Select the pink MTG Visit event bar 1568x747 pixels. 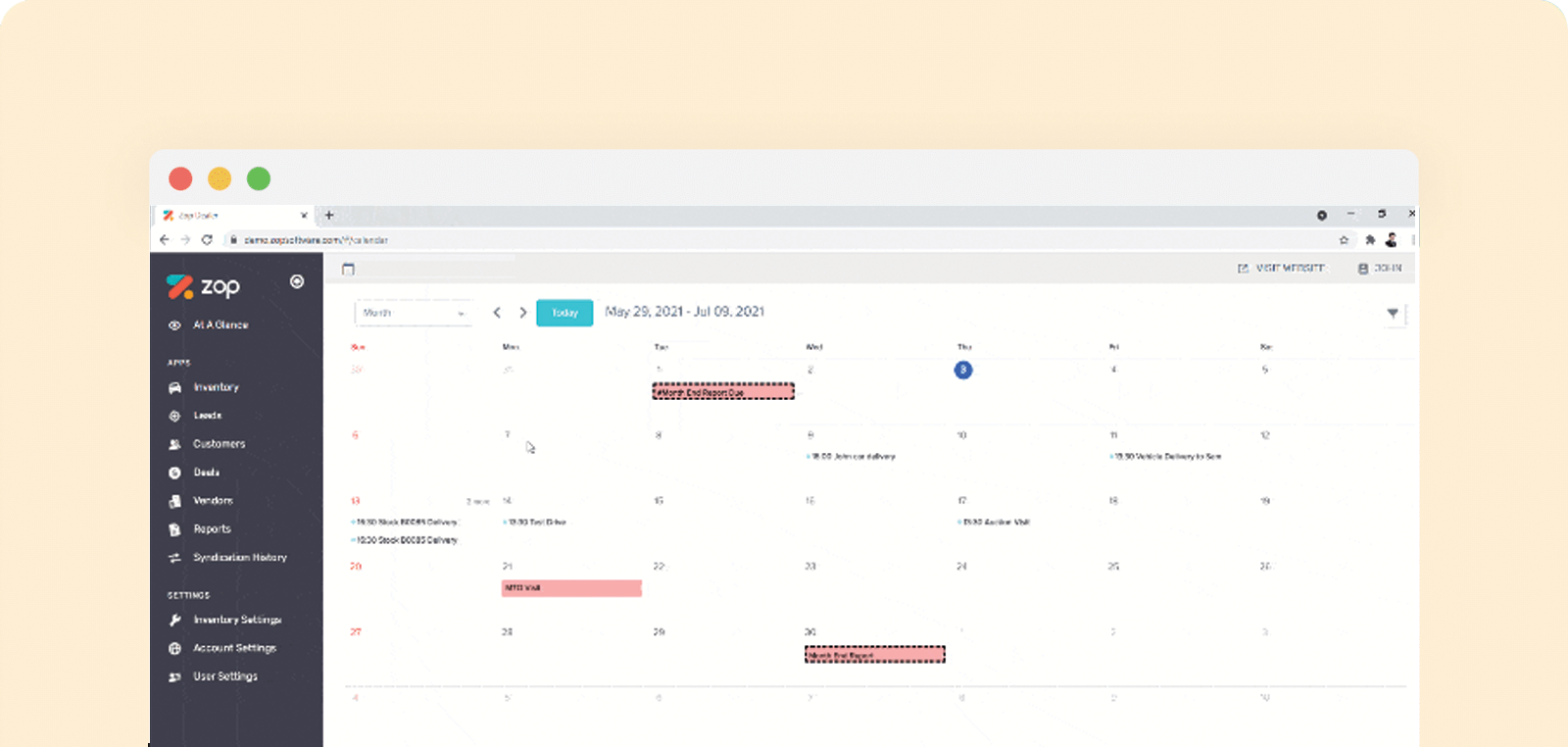click(x=572, y=588)
